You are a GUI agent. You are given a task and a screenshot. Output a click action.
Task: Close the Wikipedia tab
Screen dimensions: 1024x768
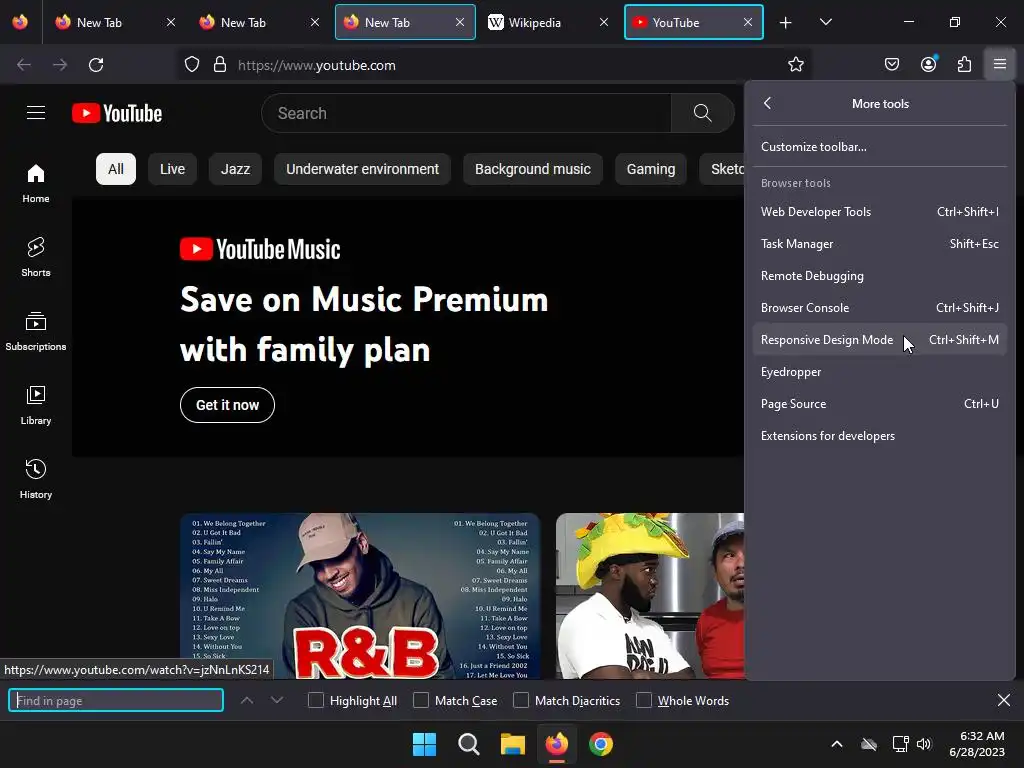(x=603, y=22)
